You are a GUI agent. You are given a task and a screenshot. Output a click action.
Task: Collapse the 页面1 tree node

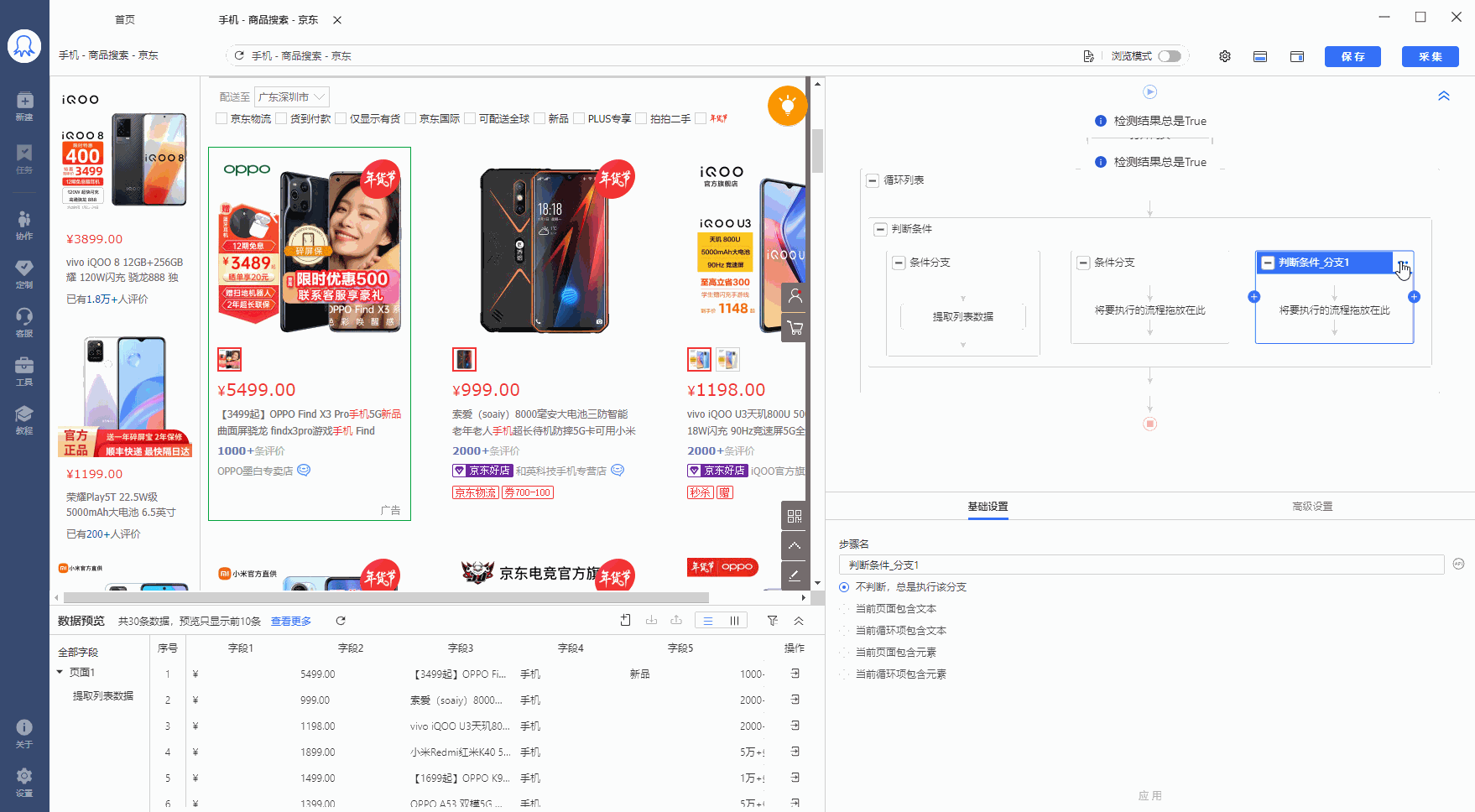point(60,672)
